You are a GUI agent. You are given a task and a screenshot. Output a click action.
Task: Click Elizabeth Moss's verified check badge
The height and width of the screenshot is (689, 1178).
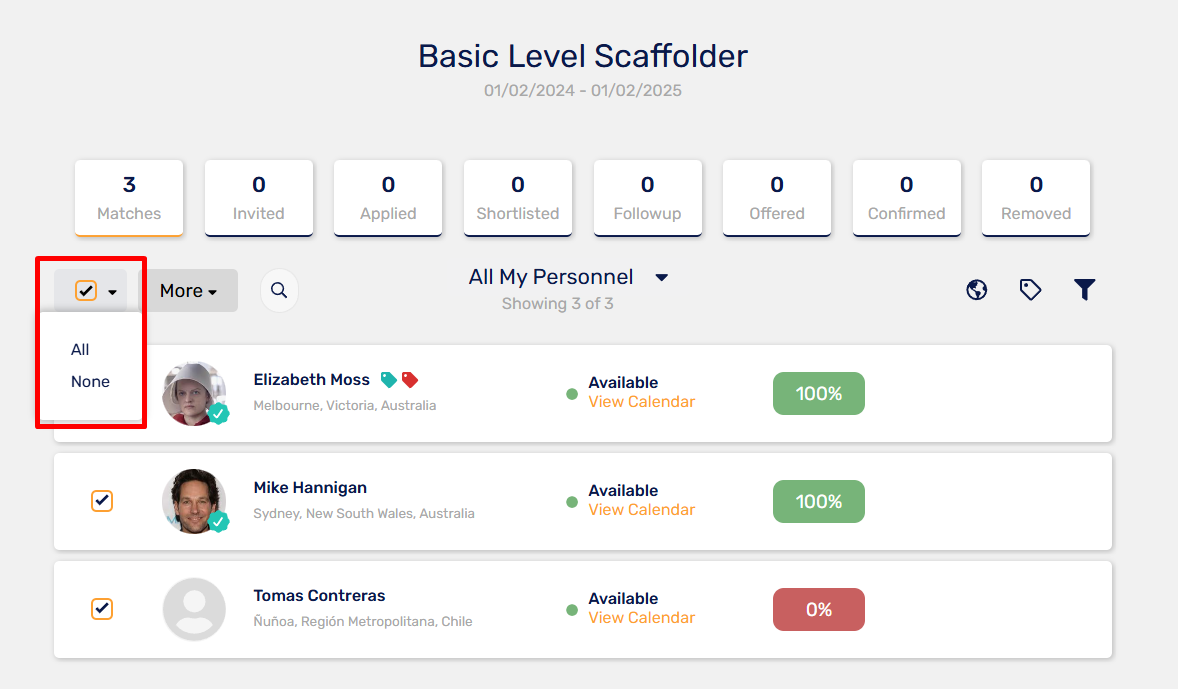pyautogui.click(x=219, y=413)
